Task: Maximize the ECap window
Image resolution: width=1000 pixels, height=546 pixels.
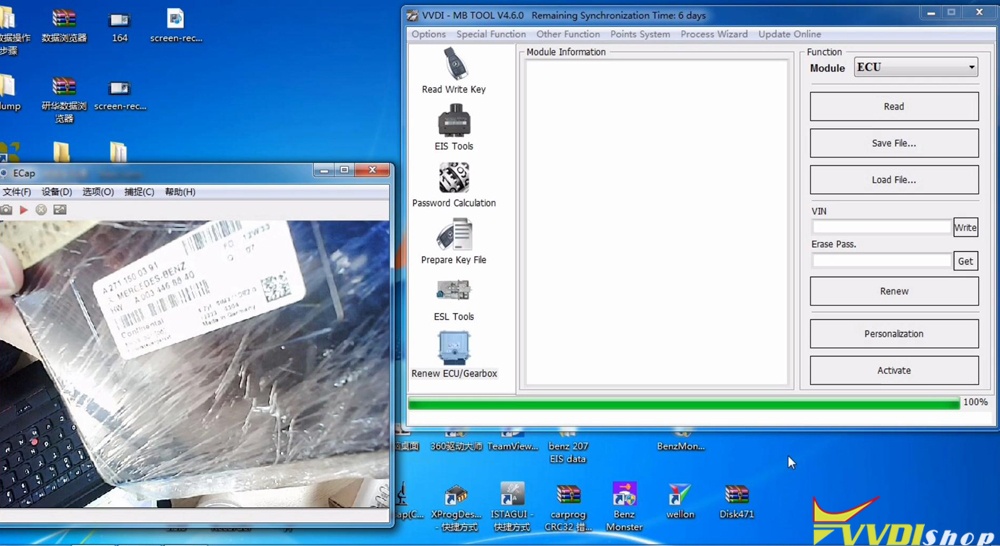Action: coord(344,170)
